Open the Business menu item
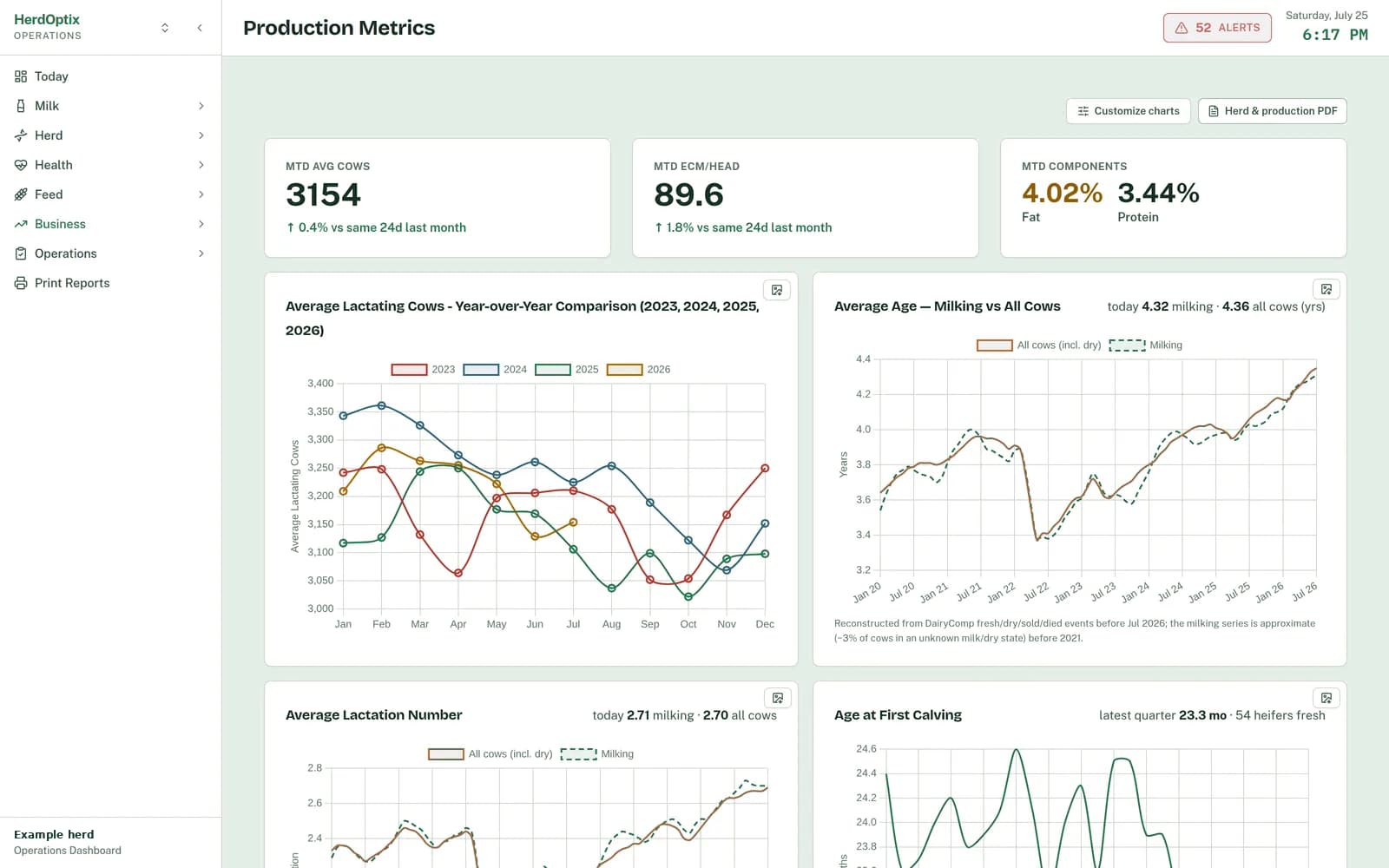1389x868 pixels. (x=110, y=224)
